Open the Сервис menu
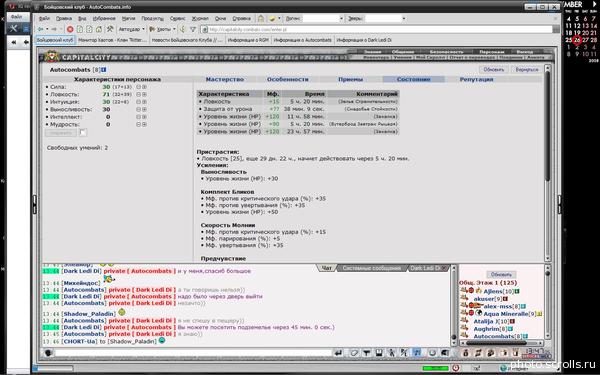Viewport: 600px width, 375px height. (x=178, y=18)
